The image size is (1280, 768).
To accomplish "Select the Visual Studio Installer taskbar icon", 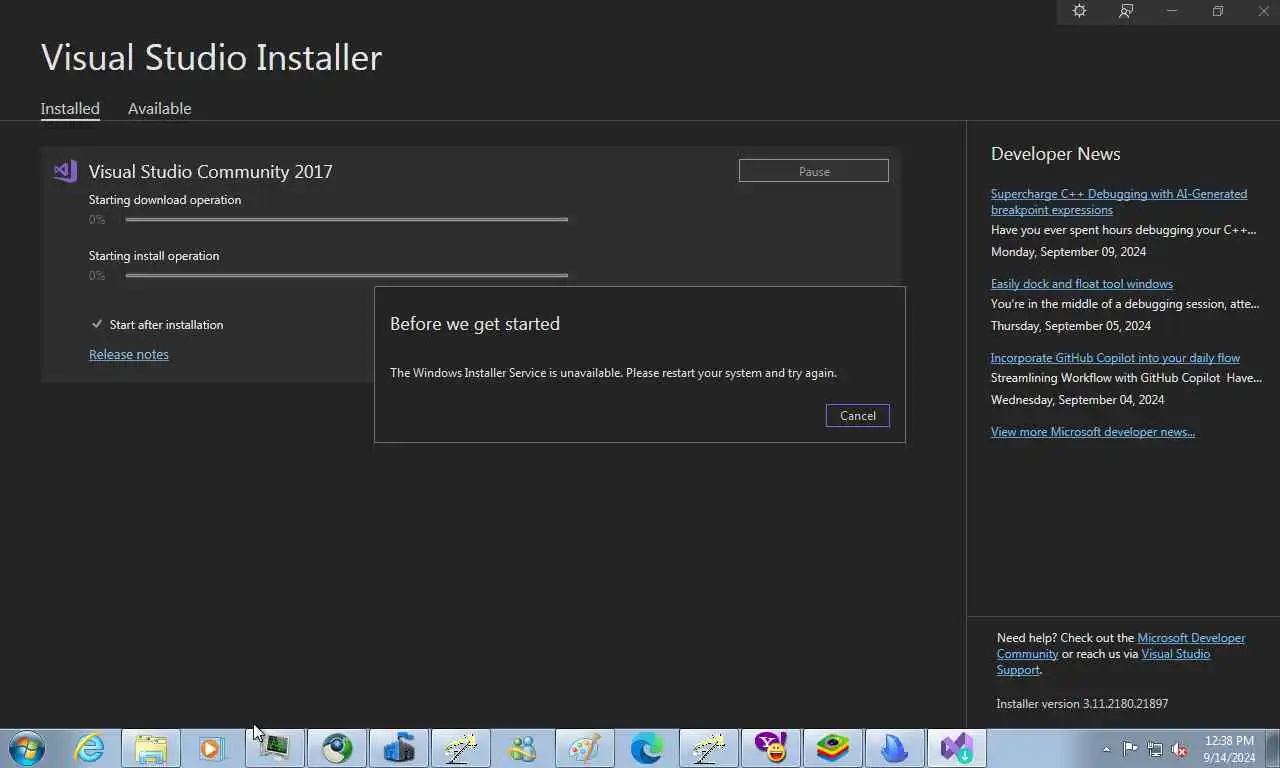I will pos(957,748).
